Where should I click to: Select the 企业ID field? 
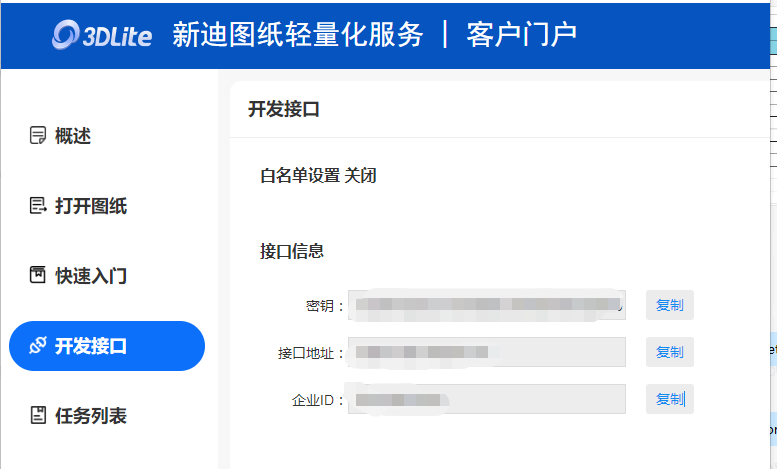click(x=486, y=399)
